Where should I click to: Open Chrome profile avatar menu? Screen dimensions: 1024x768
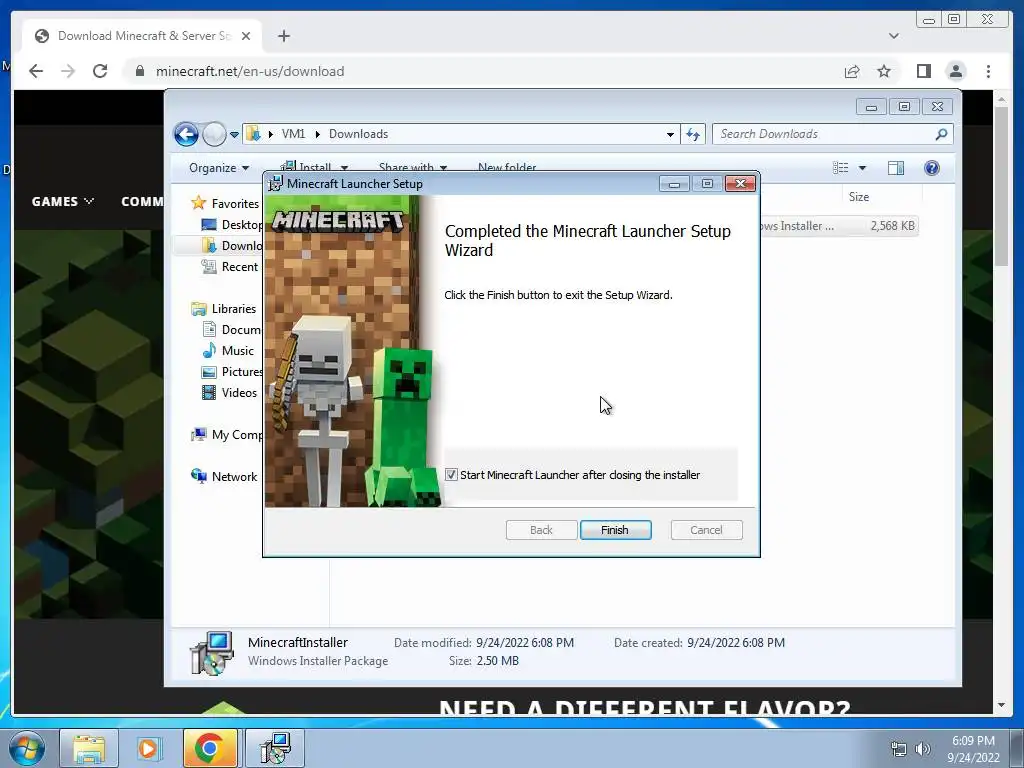955,71
